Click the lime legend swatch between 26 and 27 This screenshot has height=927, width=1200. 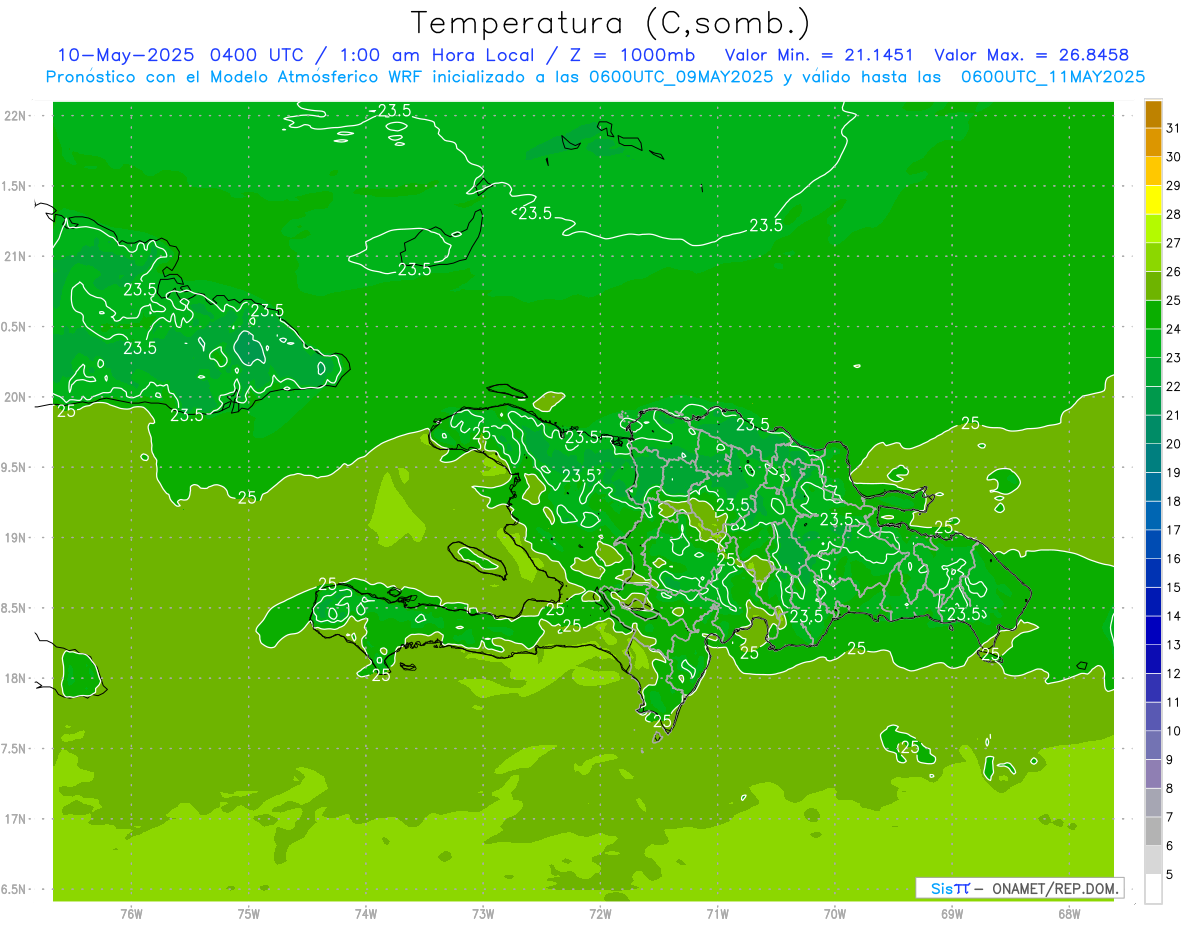(x=1153, y=258)
